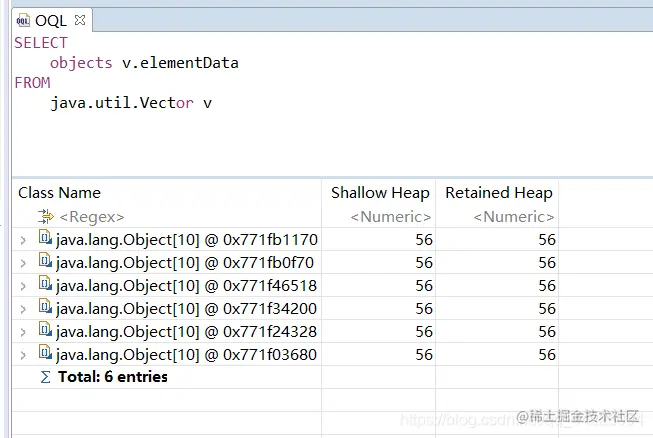Screen dimensions: 653x438
Task: Select java.lang.Object[10] @ 0x771fb1170 row
Action: click(x=187, y=240)
